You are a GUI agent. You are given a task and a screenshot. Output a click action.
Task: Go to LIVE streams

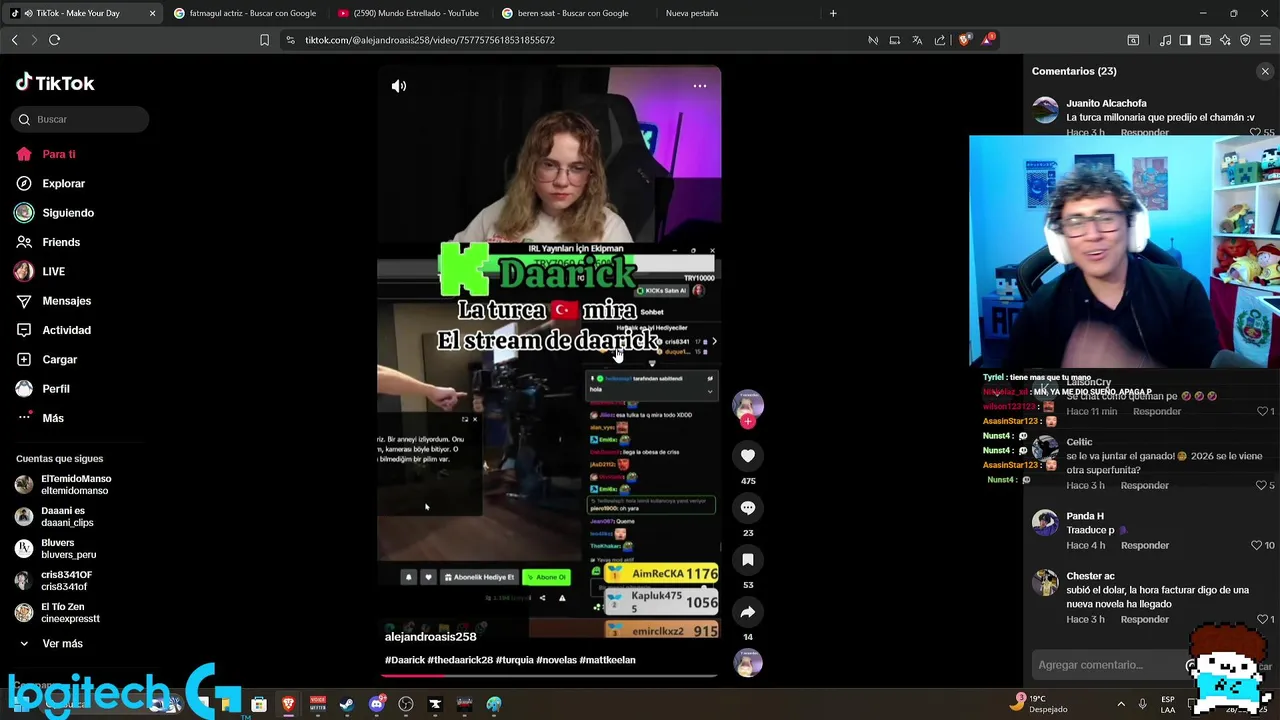(x=53, y=272)
